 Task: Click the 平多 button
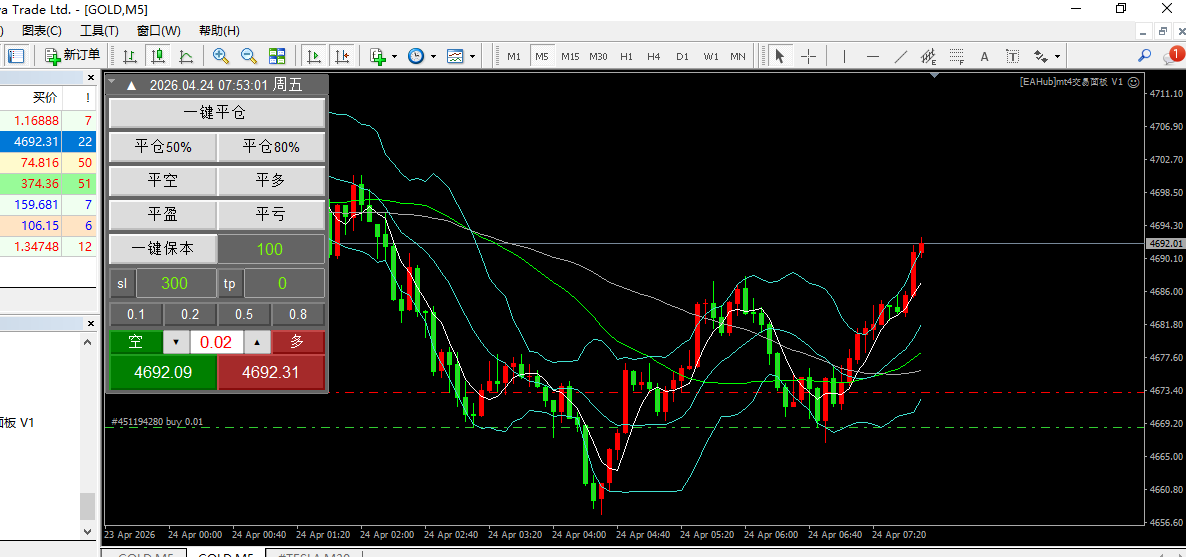click(272, 181)
